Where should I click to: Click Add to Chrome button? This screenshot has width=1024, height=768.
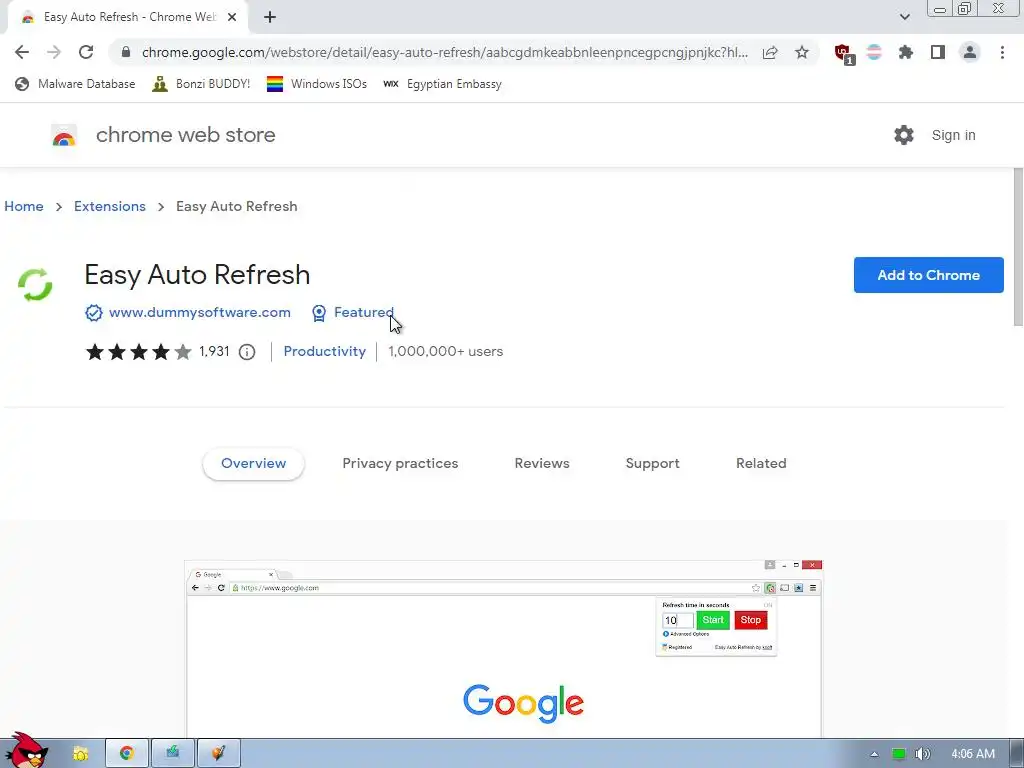928,275
